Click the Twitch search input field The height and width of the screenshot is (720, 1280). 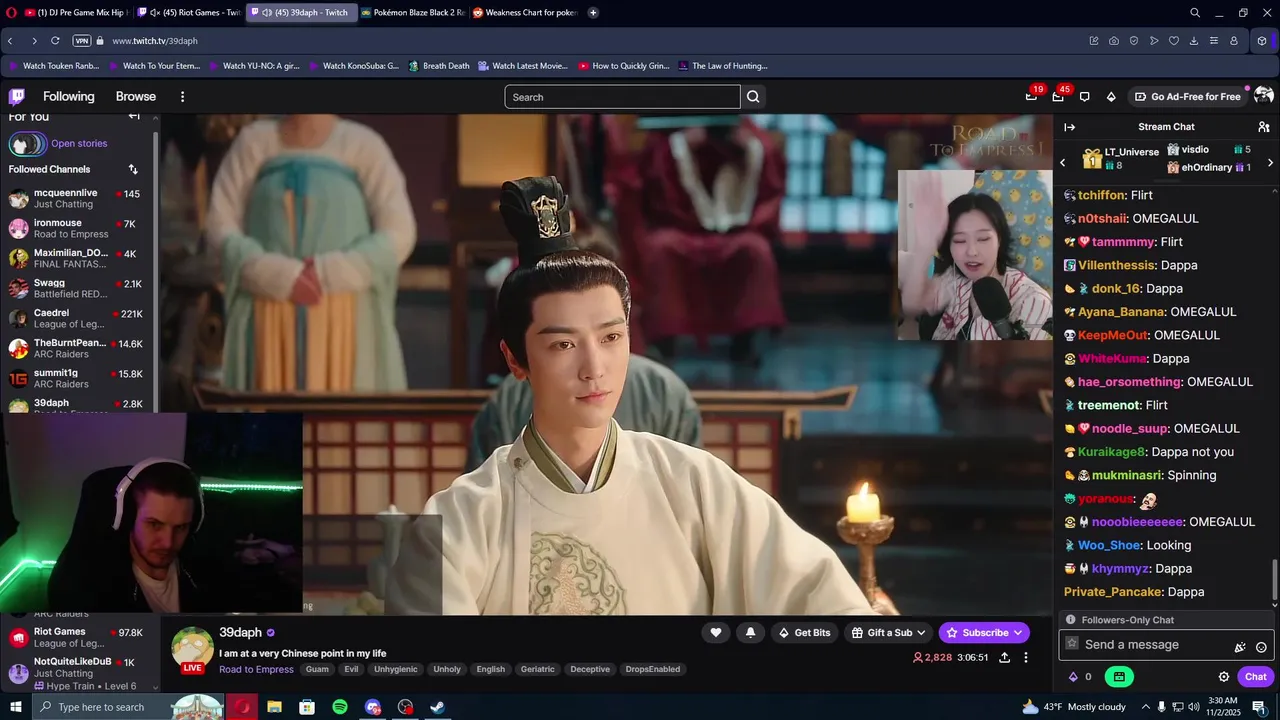pos(622,97)
